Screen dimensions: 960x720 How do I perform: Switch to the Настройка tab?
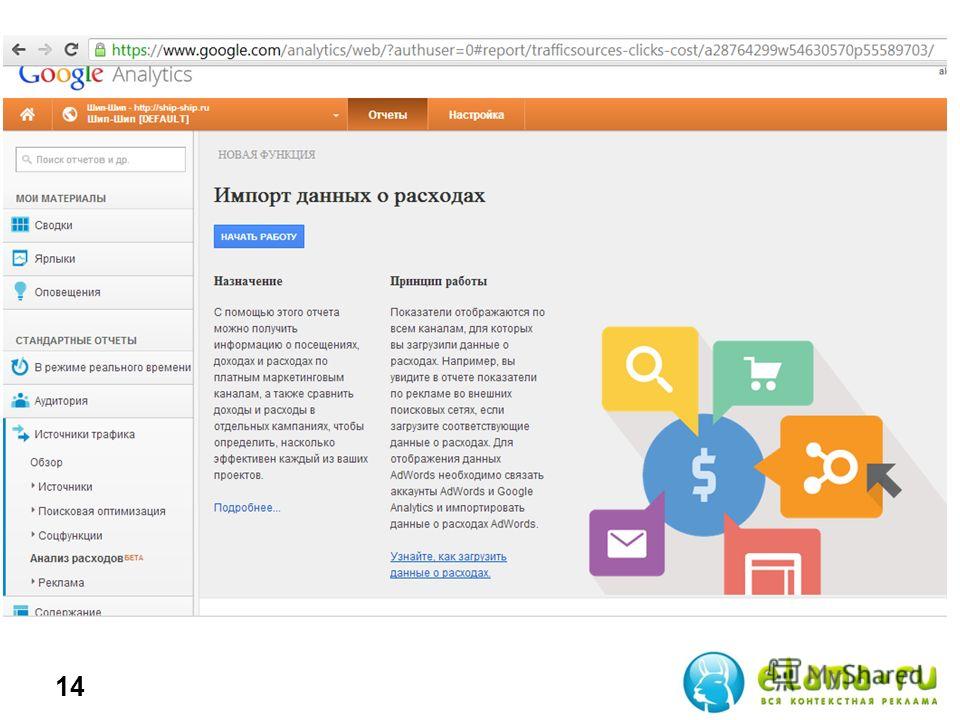click(x=476, y=114)
